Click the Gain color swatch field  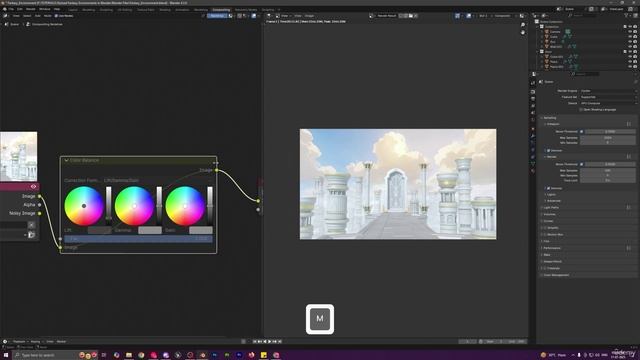click(201, 230)
